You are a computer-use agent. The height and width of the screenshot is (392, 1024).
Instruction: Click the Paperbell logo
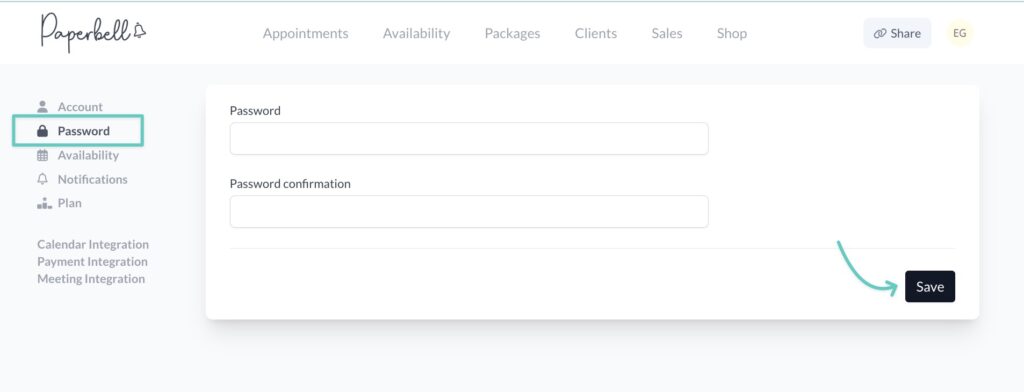pos(93,32)
